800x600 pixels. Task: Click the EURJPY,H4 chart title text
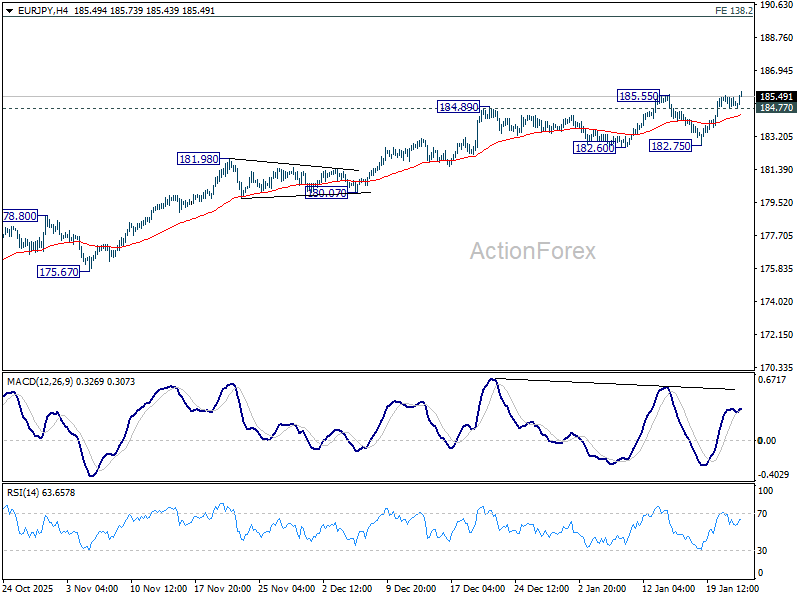[43, 10]
